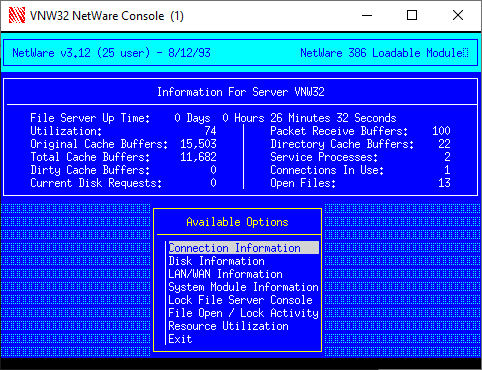
Task: Choose LAN/WAN Information entry
Action: pyautogui.click(x=225, y=274)
